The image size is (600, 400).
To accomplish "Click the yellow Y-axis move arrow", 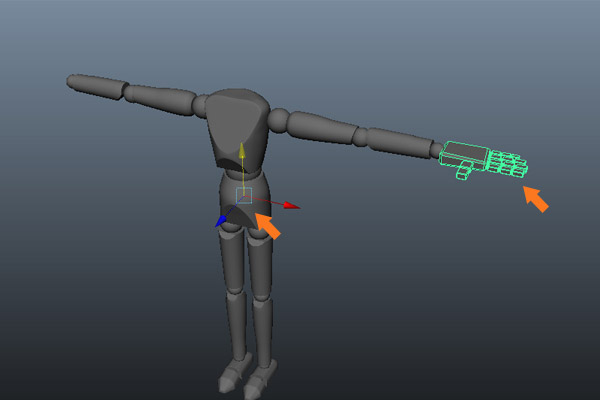I will pos(242,151).
